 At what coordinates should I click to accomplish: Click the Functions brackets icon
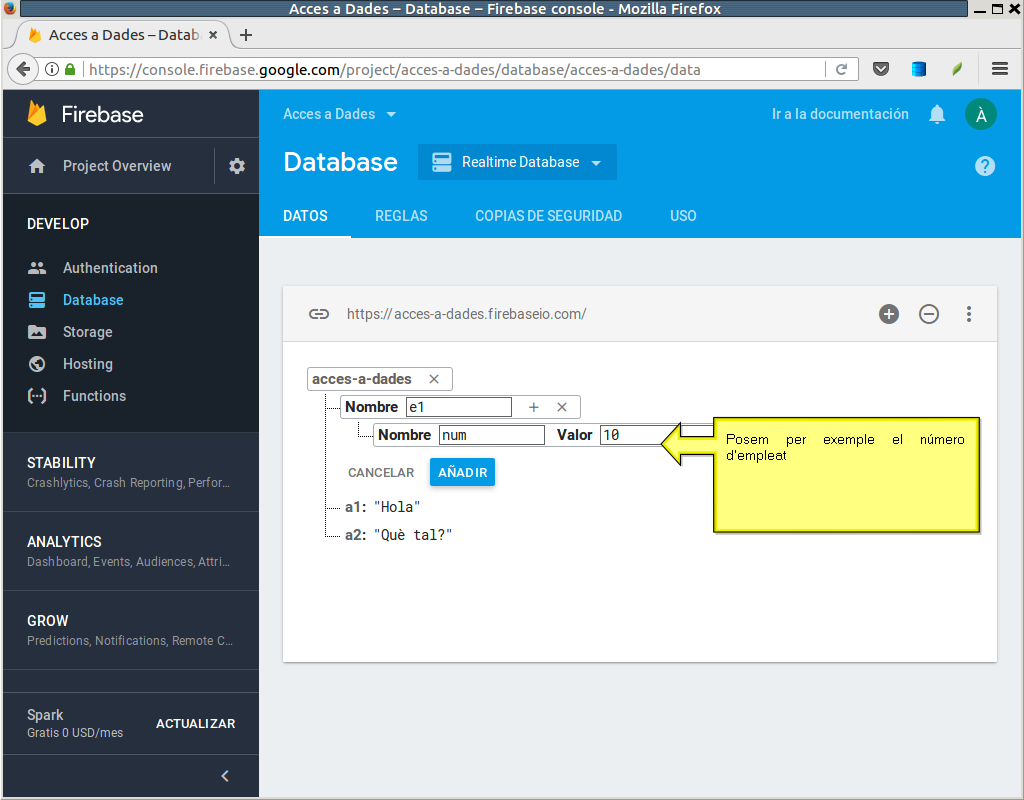pyautogui.click(x=37, y=396)
